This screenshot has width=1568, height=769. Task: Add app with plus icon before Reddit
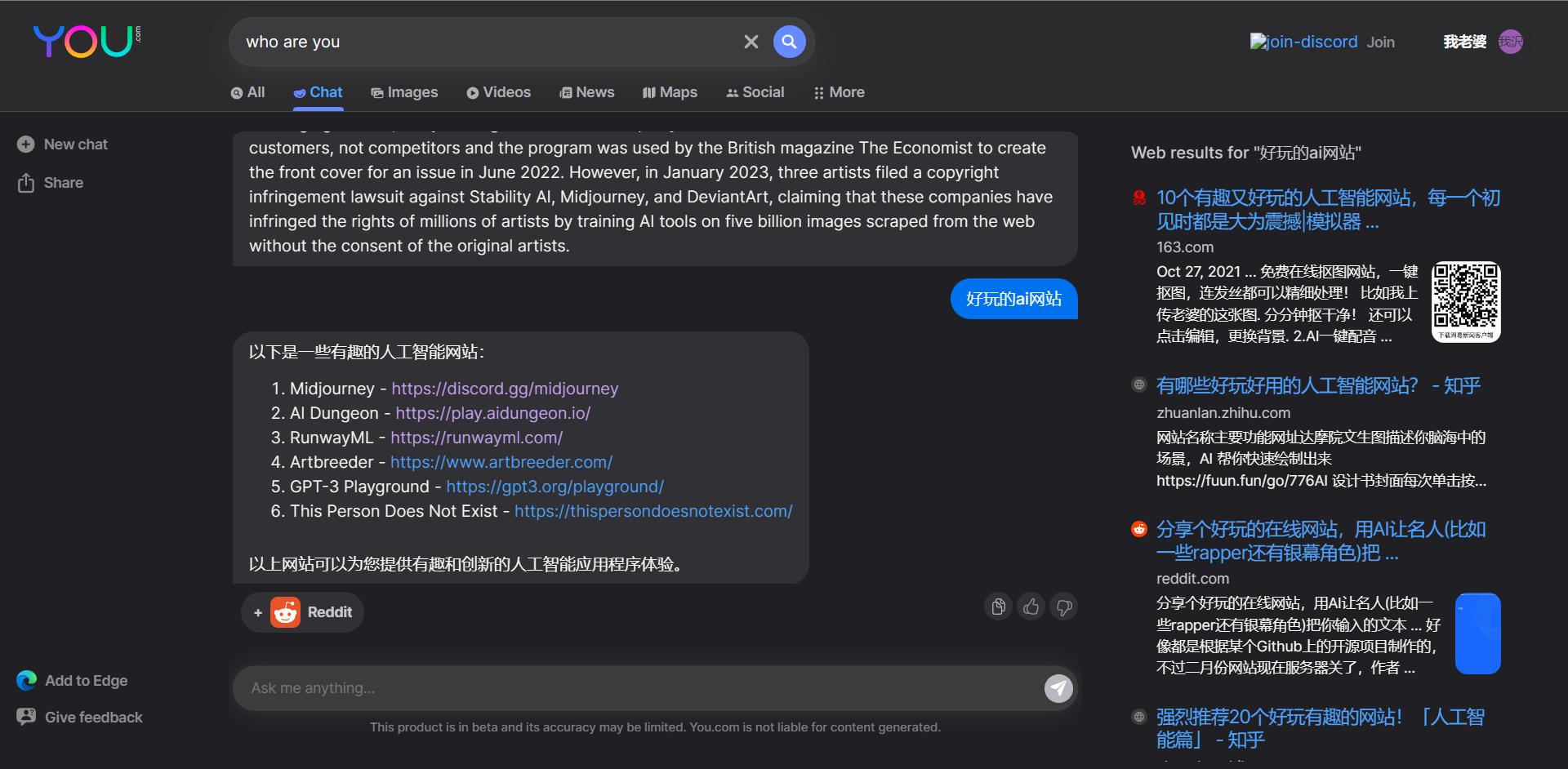(x=258, y=612)
